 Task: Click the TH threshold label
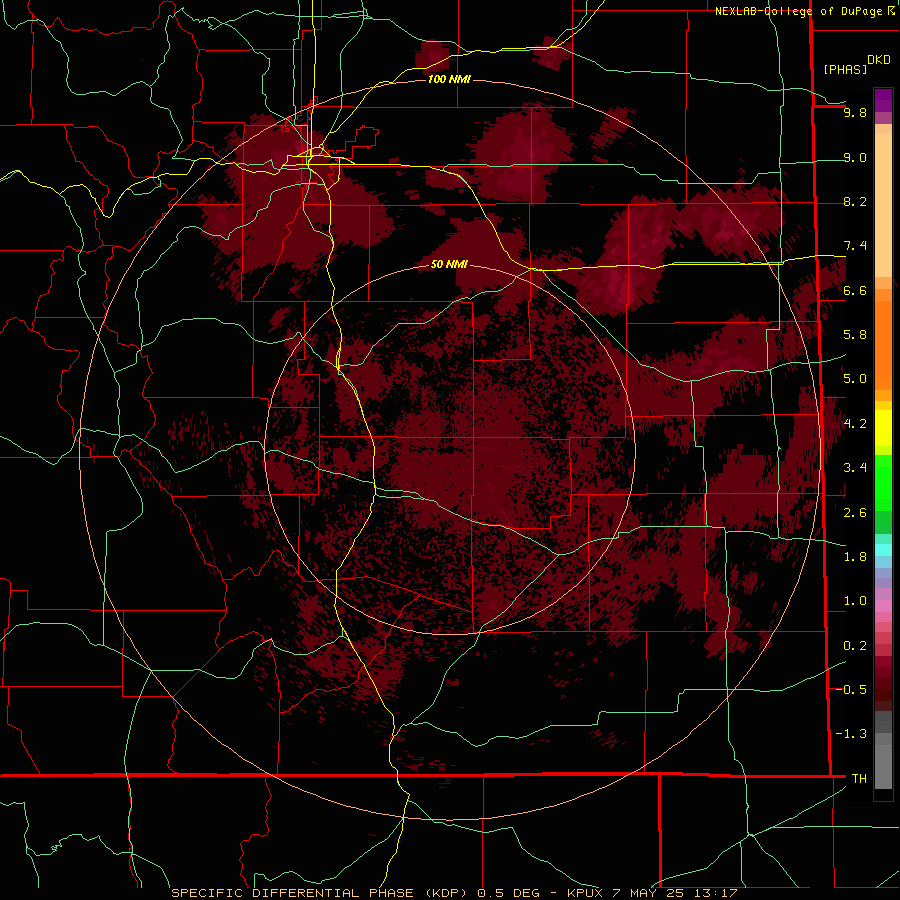[x=859, y=779]
